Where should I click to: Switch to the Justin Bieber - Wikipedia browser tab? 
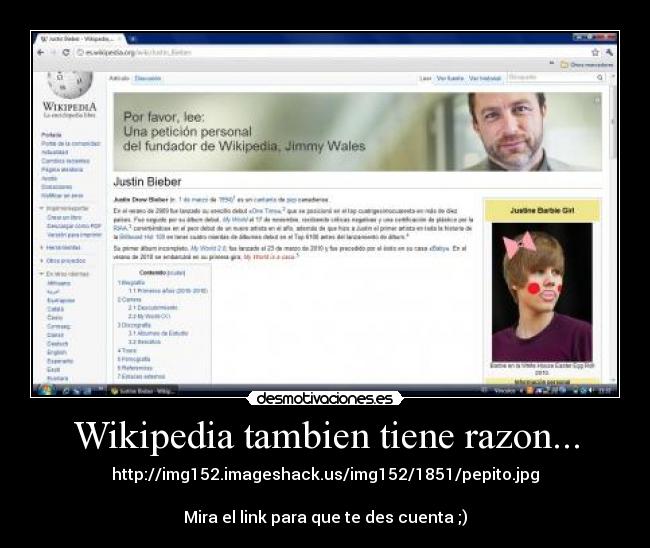pos(79,39)
